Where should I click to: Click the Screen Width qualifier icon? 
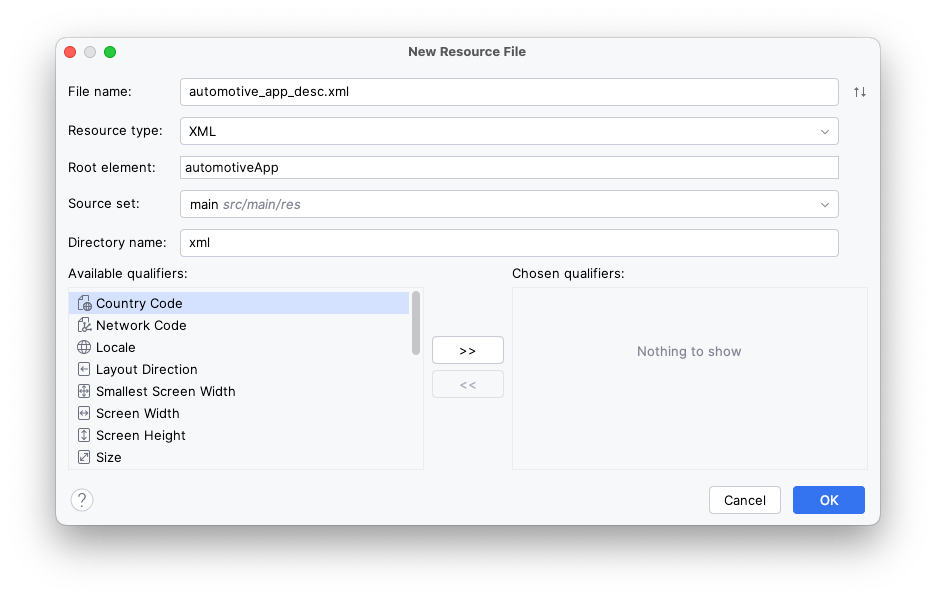(x=84, y=413)
